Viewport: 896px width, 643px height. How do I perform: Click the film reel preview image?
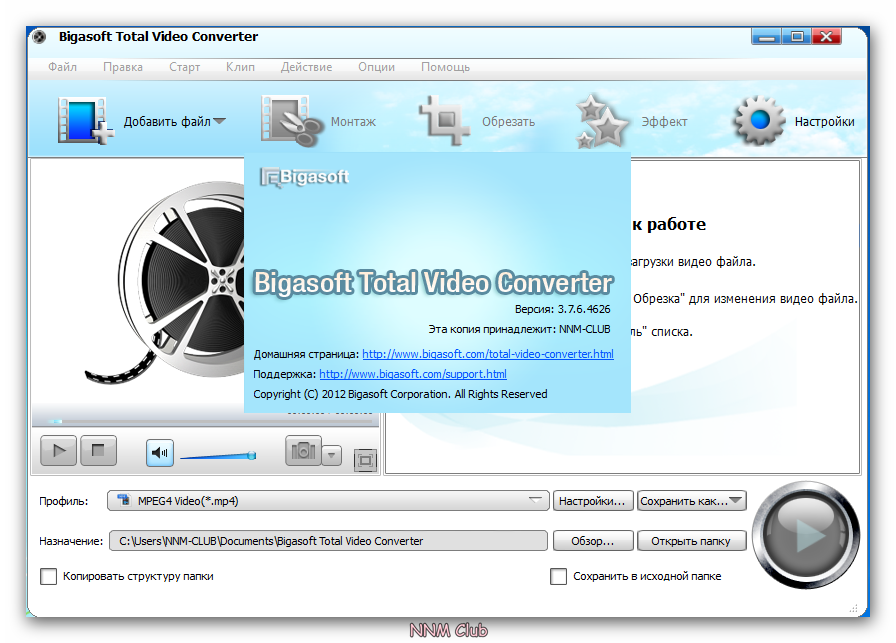[166, 282]
